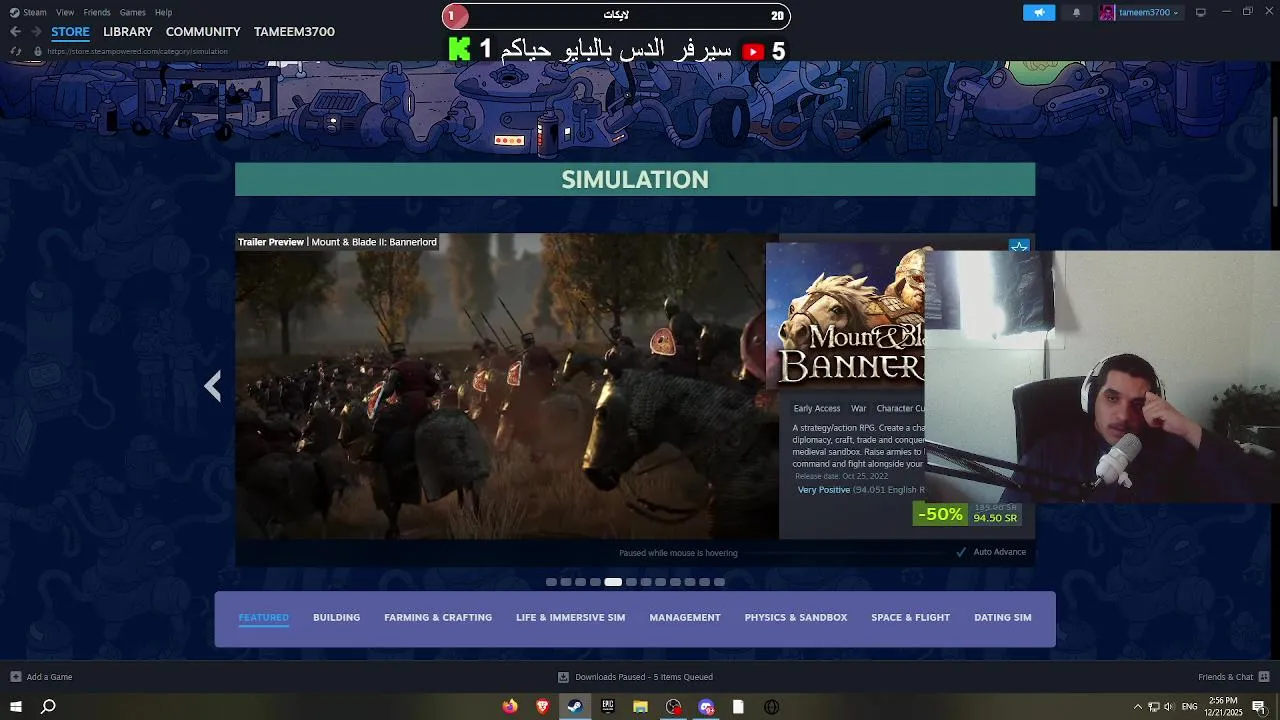Click the speaker volume tray icon

pyautogui.click(x=1168, y=707)
